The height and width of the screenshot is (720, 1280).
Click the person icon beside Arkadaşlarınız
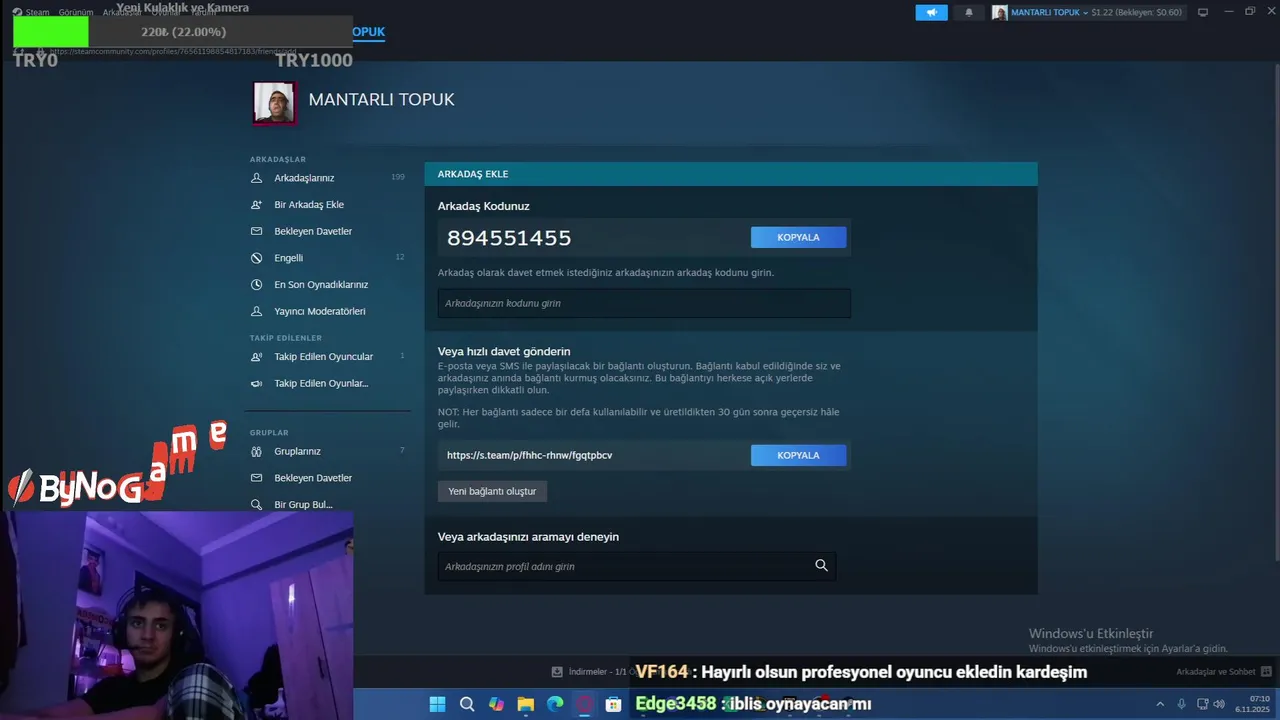pyautogui.click(x=256, y=178)
